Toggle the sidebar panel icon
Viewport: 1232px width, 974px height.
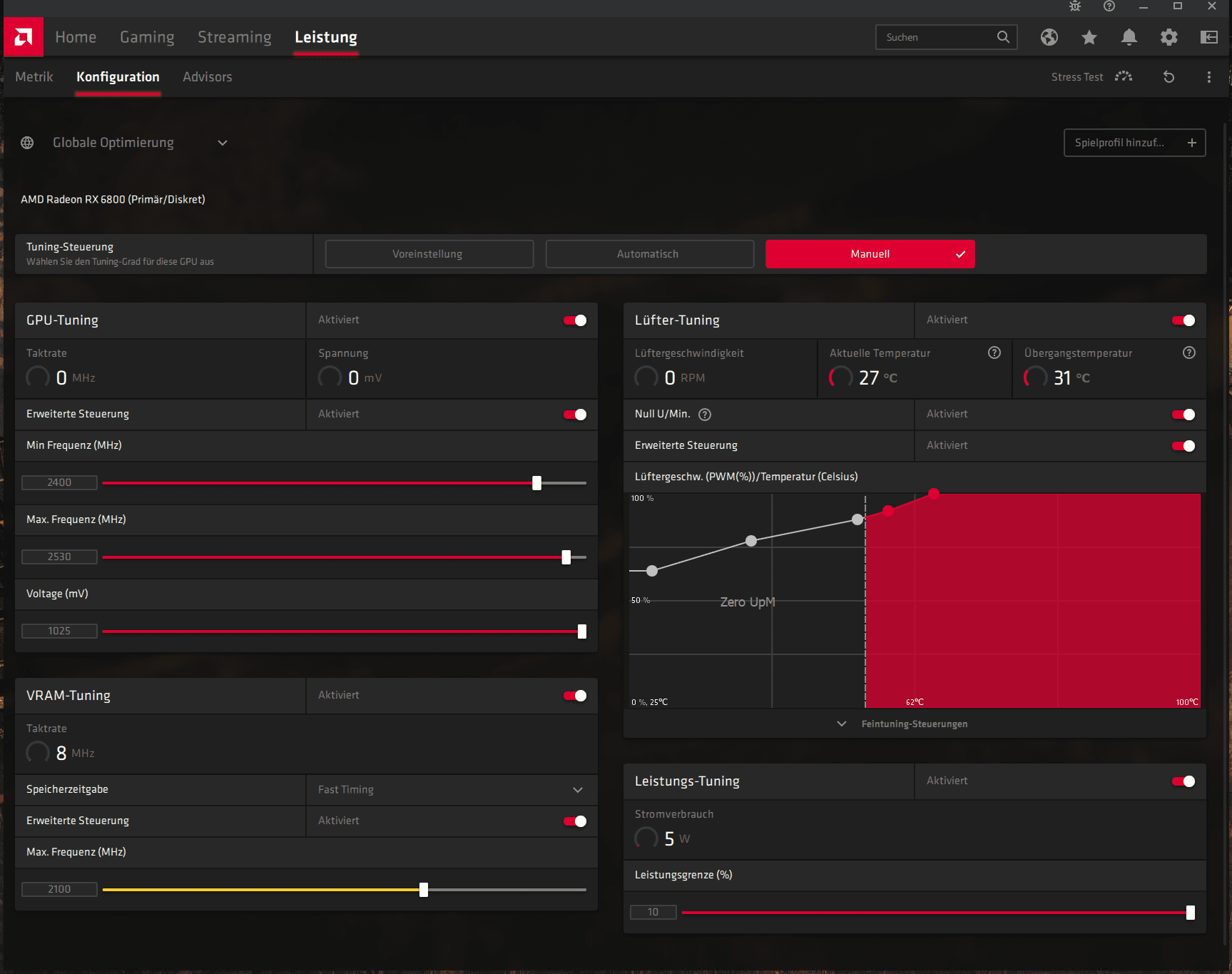pos(1209,37)
